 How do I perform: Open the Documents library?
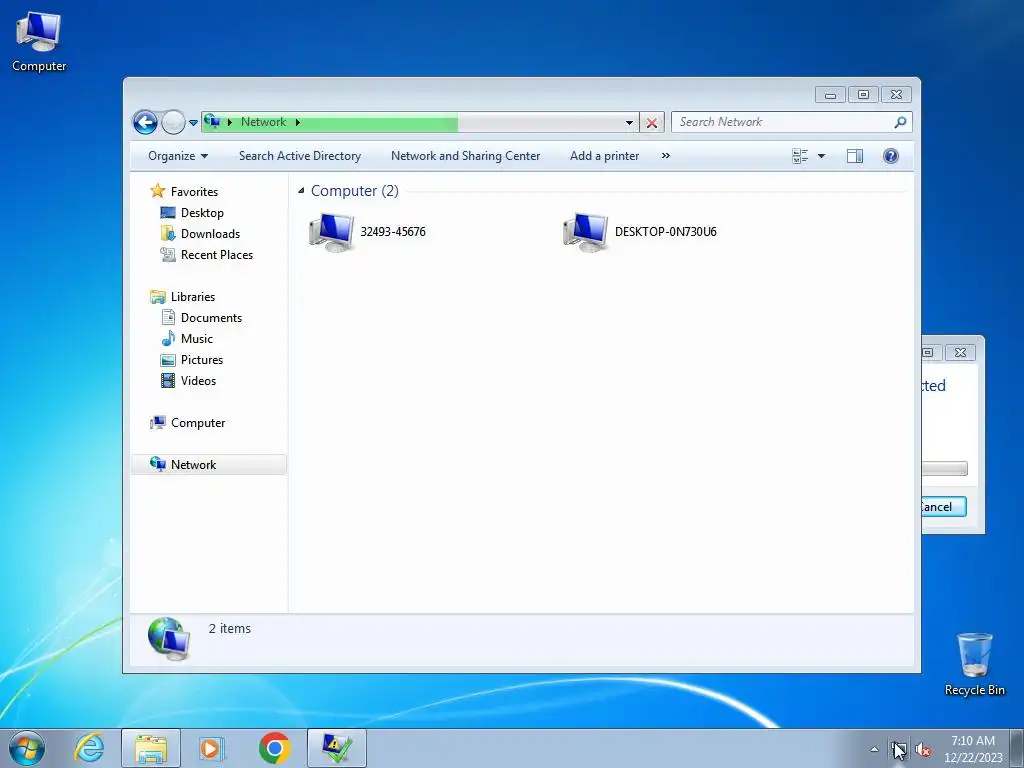pyautogui.click(x=211, y=318)
